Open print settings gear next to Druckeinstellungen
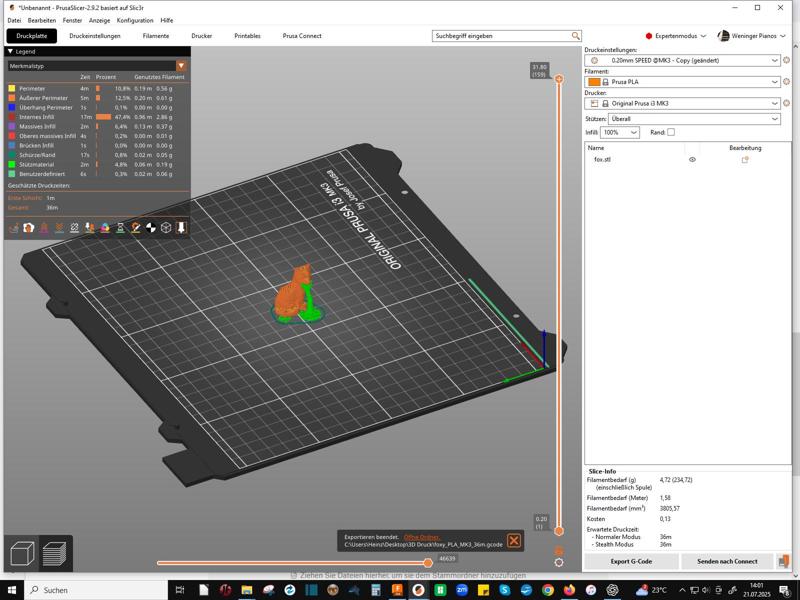Screen dimensions: 800x600 point(787,60)
